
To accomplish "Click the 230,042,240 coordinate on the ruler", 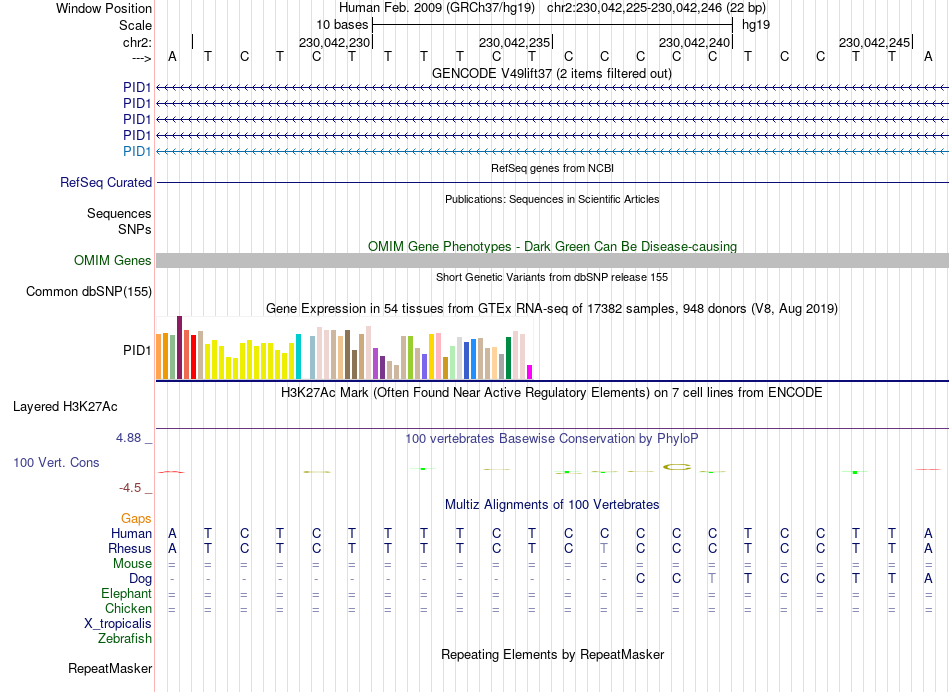I will tap(694, 42).
